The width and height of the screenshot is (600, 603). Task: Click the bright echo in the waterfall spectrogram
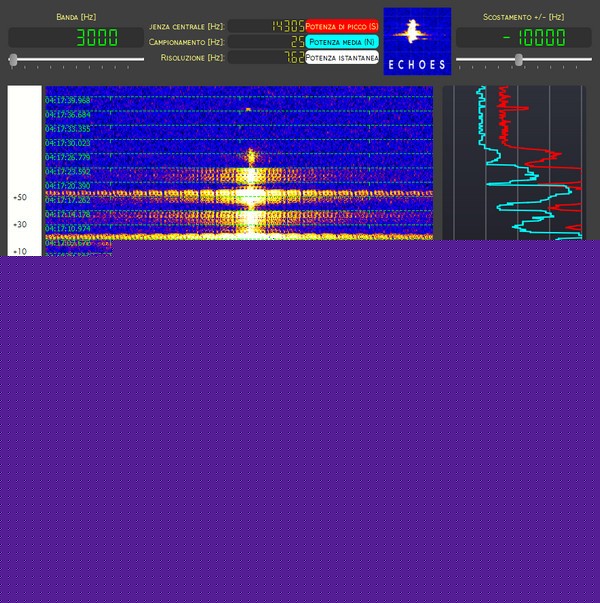[x=250, y=157]
